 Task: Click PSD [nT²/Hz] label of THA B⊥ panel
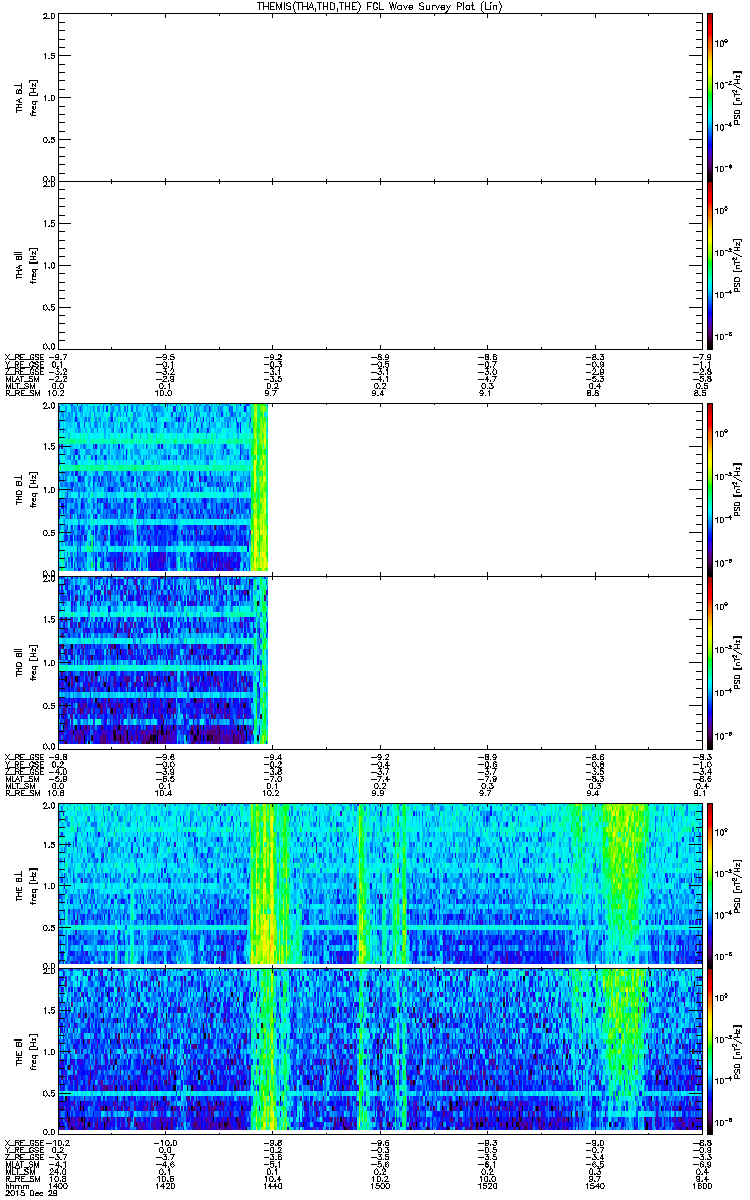pyautogui.click(x=738, y=97)
